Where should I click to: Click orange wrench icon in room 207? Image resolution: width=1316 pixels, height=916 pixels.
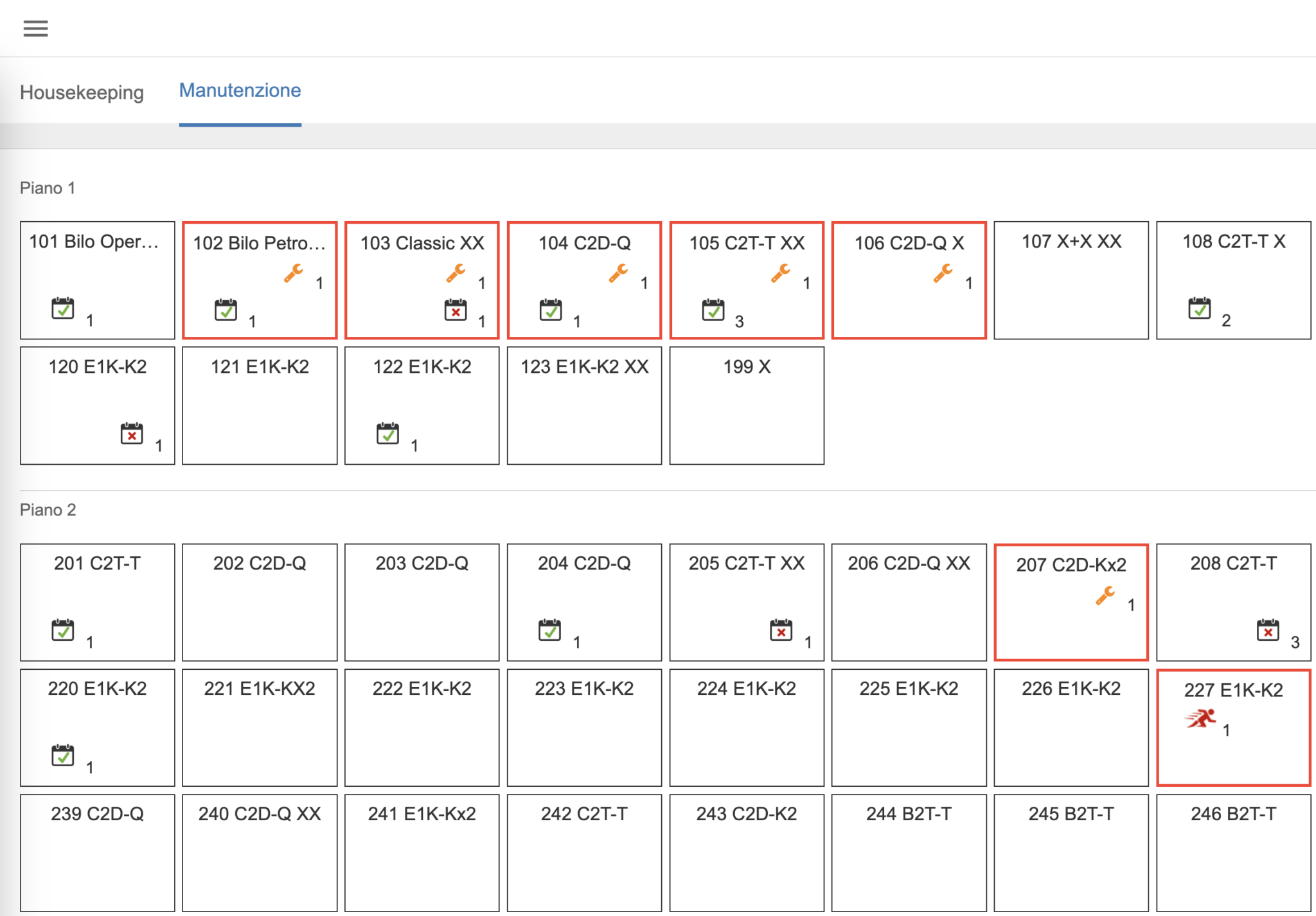(1106, 596)
